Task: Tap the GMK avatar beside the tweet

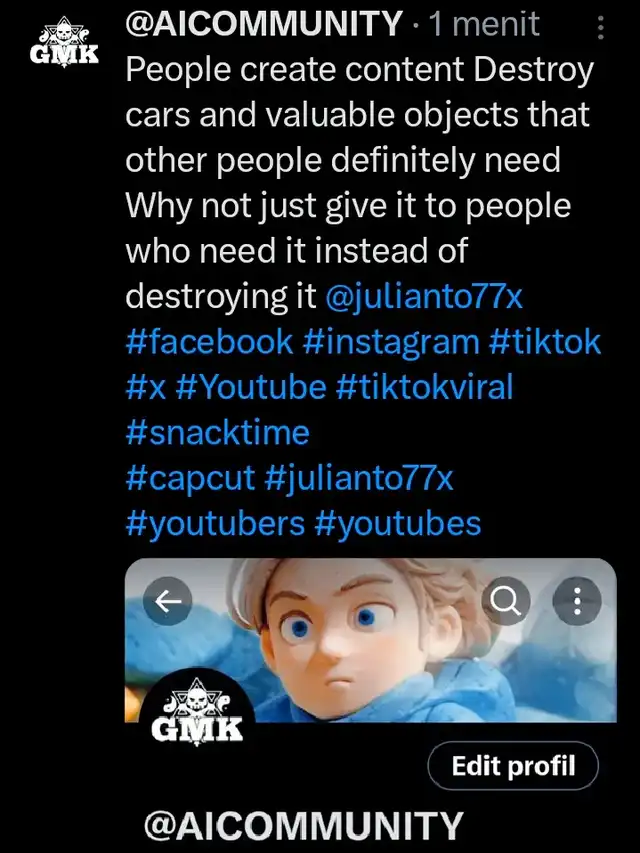Action: 62,44
